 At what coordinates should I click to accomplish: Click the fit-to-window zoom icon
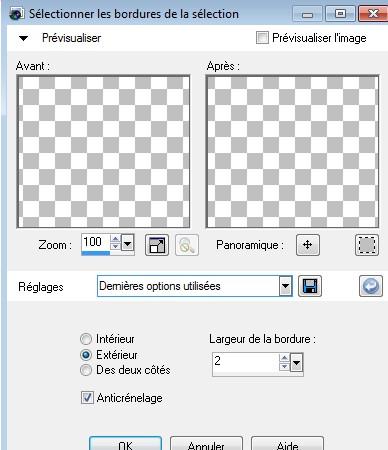157,245
